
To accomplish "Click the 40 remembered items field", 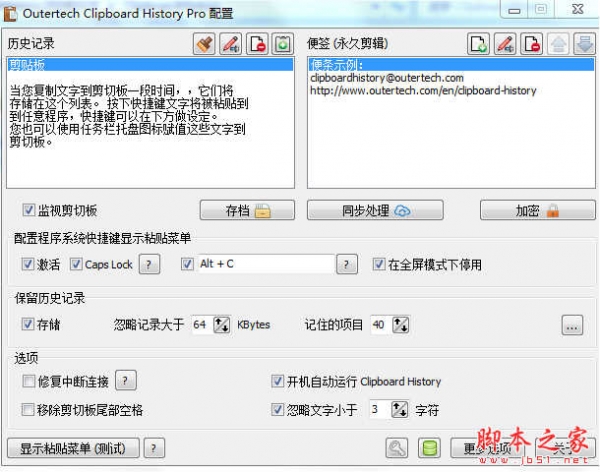I will [x=381, y=325].
